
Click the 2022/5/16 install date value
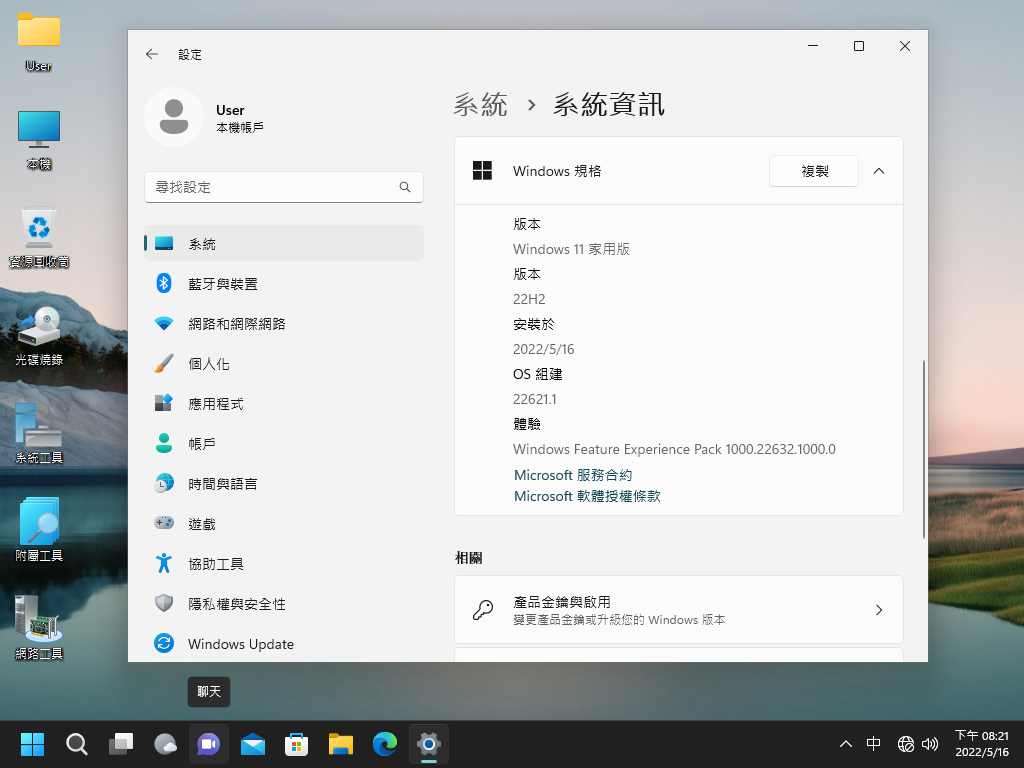(543, 349)
